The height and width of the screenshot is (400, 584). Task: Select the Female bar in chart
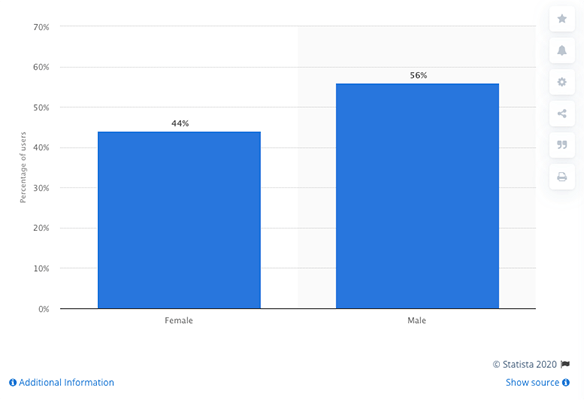click(x=179, y=220)
